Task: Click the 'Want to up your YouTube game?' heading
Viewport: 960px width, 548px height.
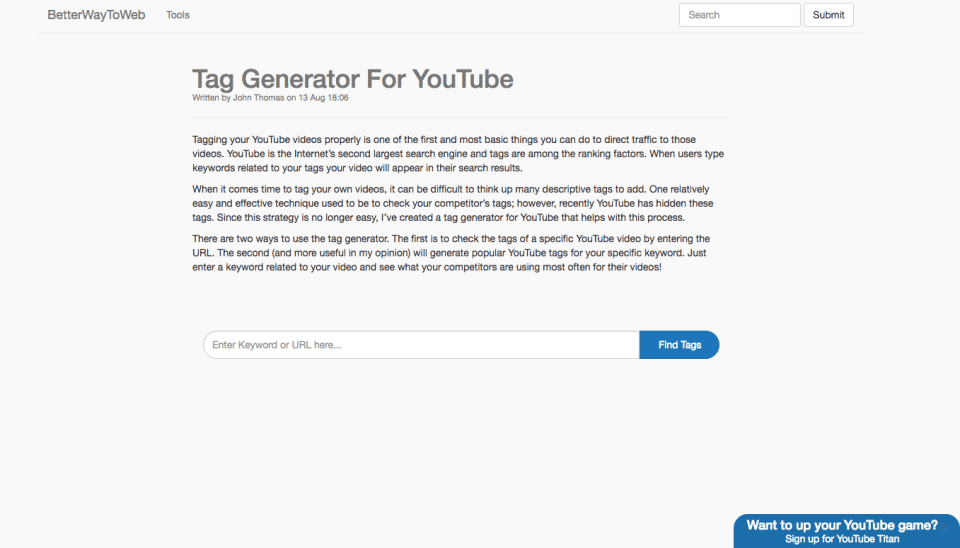Action: 842,525
